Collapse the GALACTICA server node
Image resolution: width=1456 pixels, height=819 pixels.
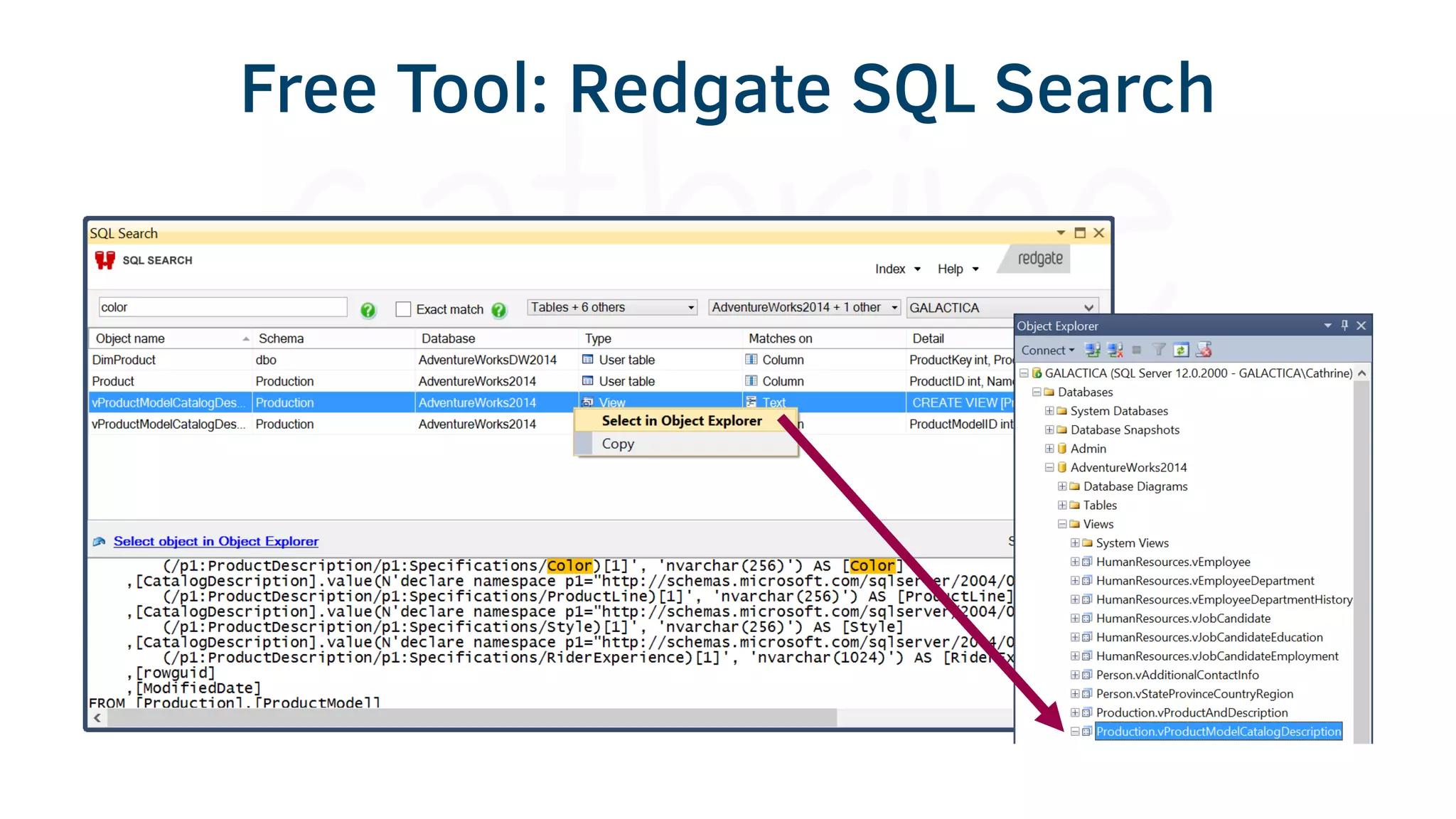point(1024,373)
